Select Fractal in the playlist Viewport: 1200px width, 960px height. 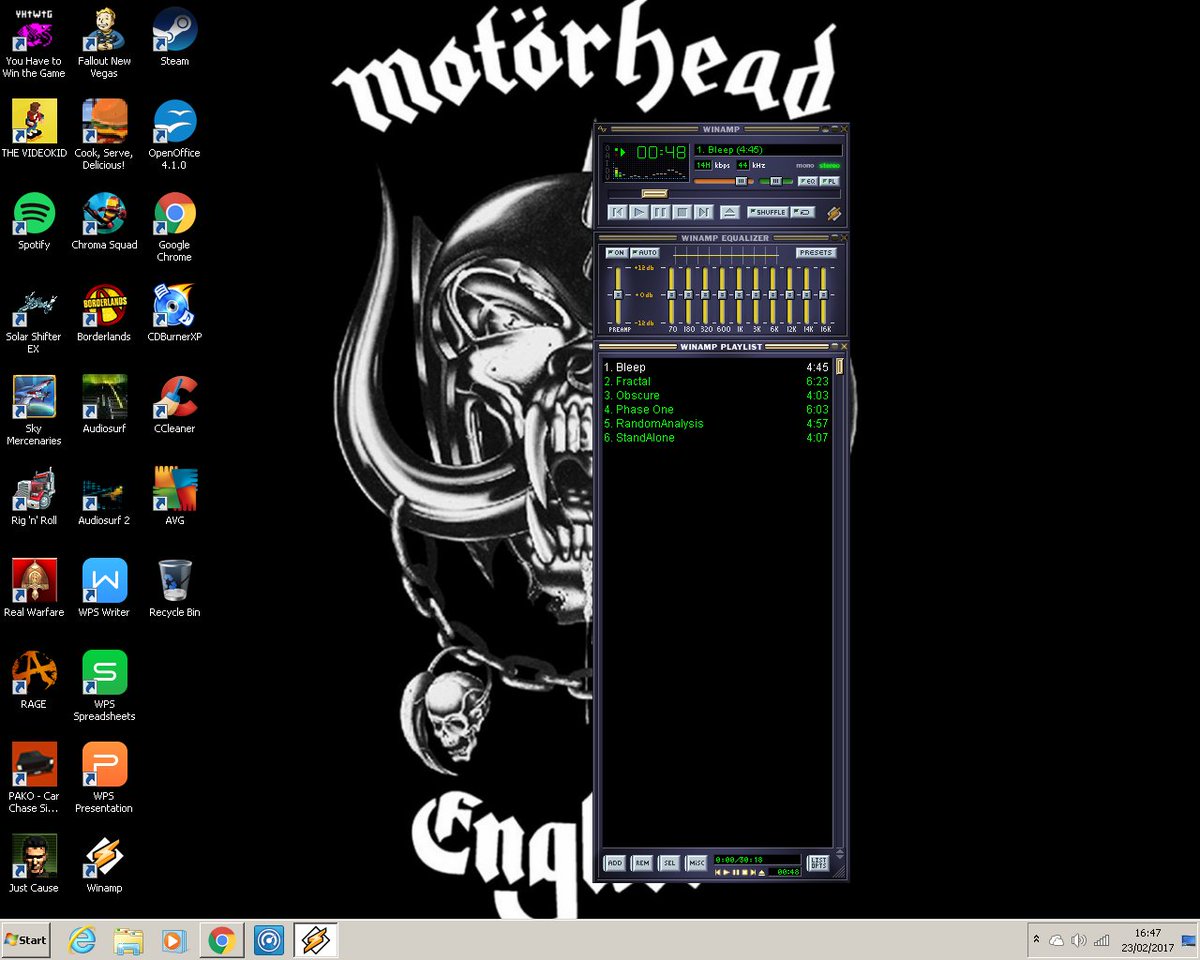coord(716,381)
